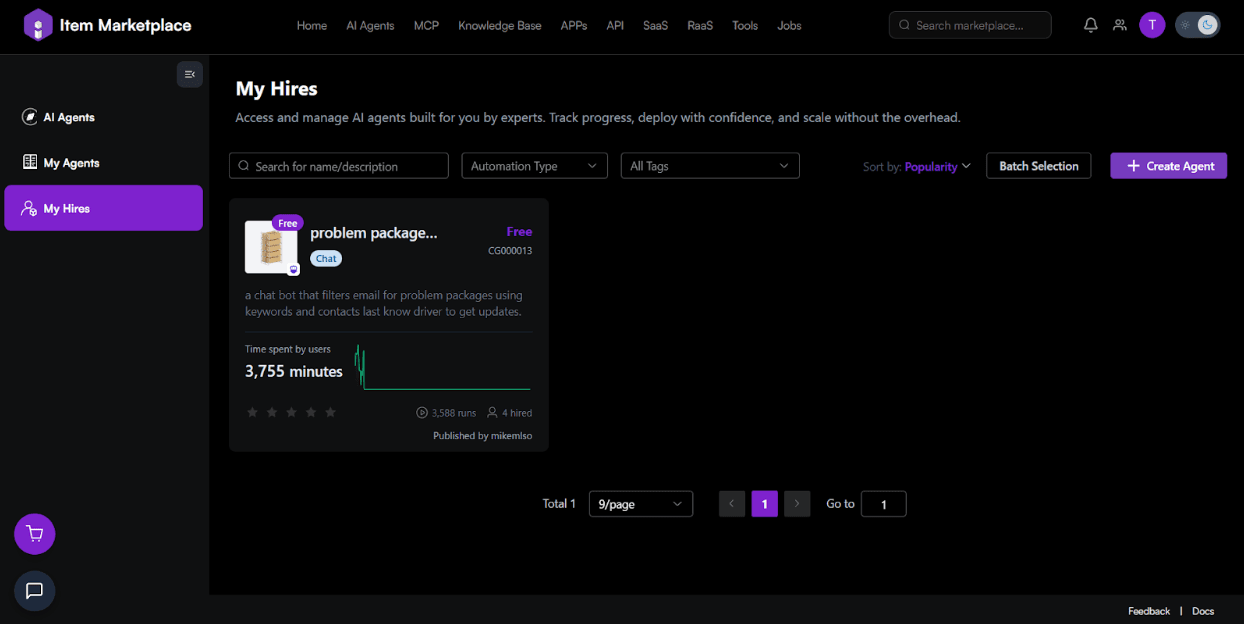Click the Item Marketplace logo icon
1244x624 pixels.
pyautogui.click(x=38, y=25)
